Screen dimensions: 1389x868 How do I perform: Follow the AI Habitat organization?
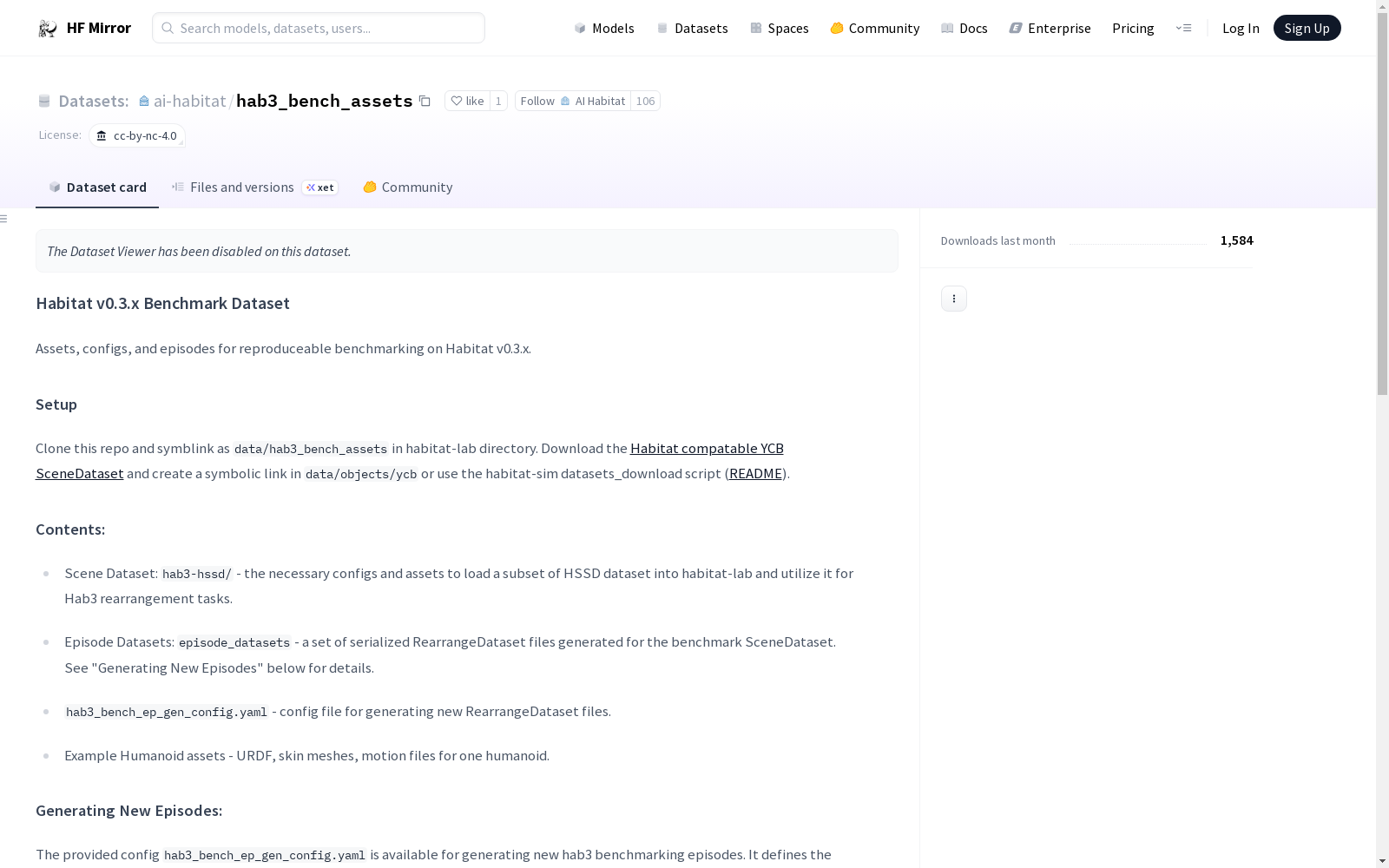[573, 101]
